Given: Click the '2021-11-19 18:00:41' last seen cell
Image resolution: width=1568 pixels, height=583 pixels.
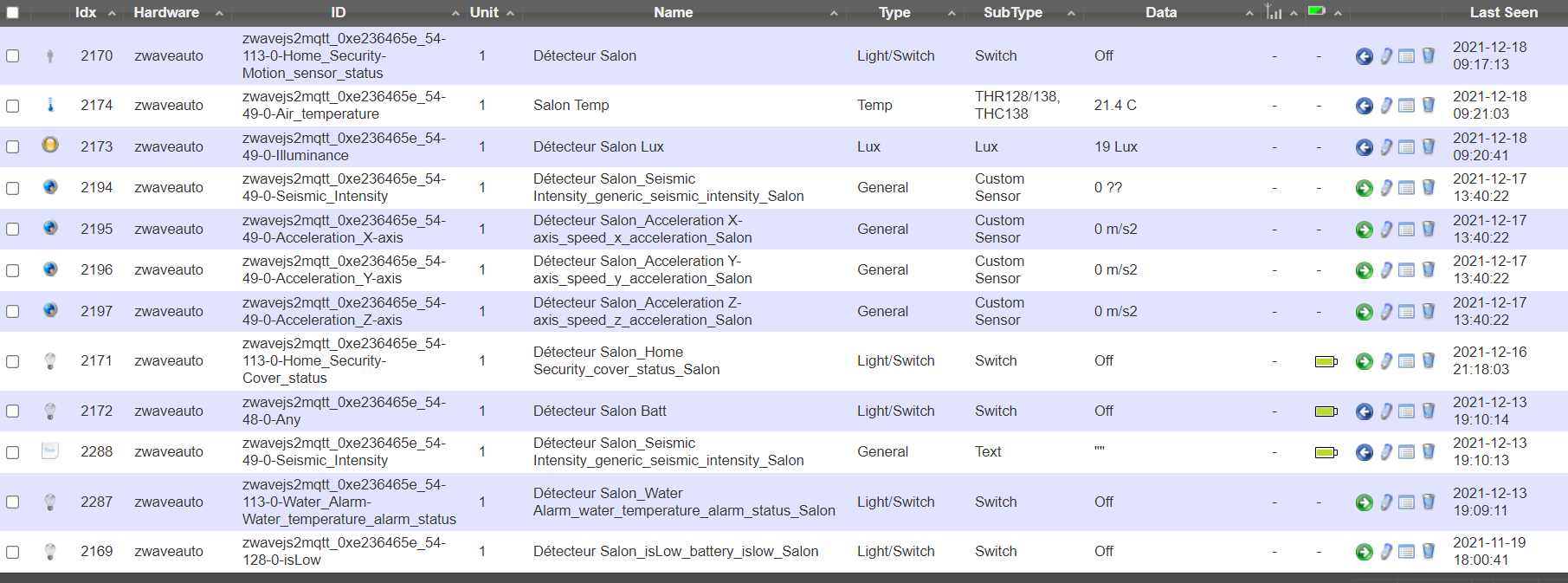Looking at the screenshot, I should coord(1489,551).
